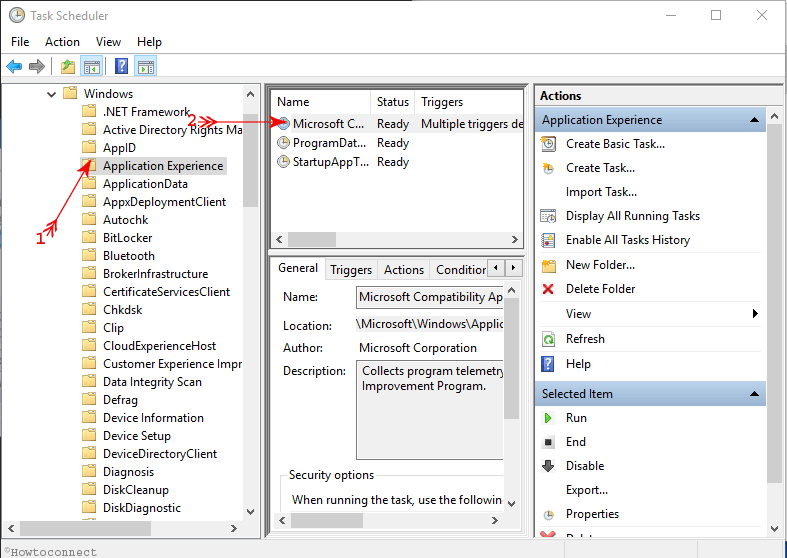Click the Application Experience folder icon
The height and width of the screenshot is (558, 787).
89,165
